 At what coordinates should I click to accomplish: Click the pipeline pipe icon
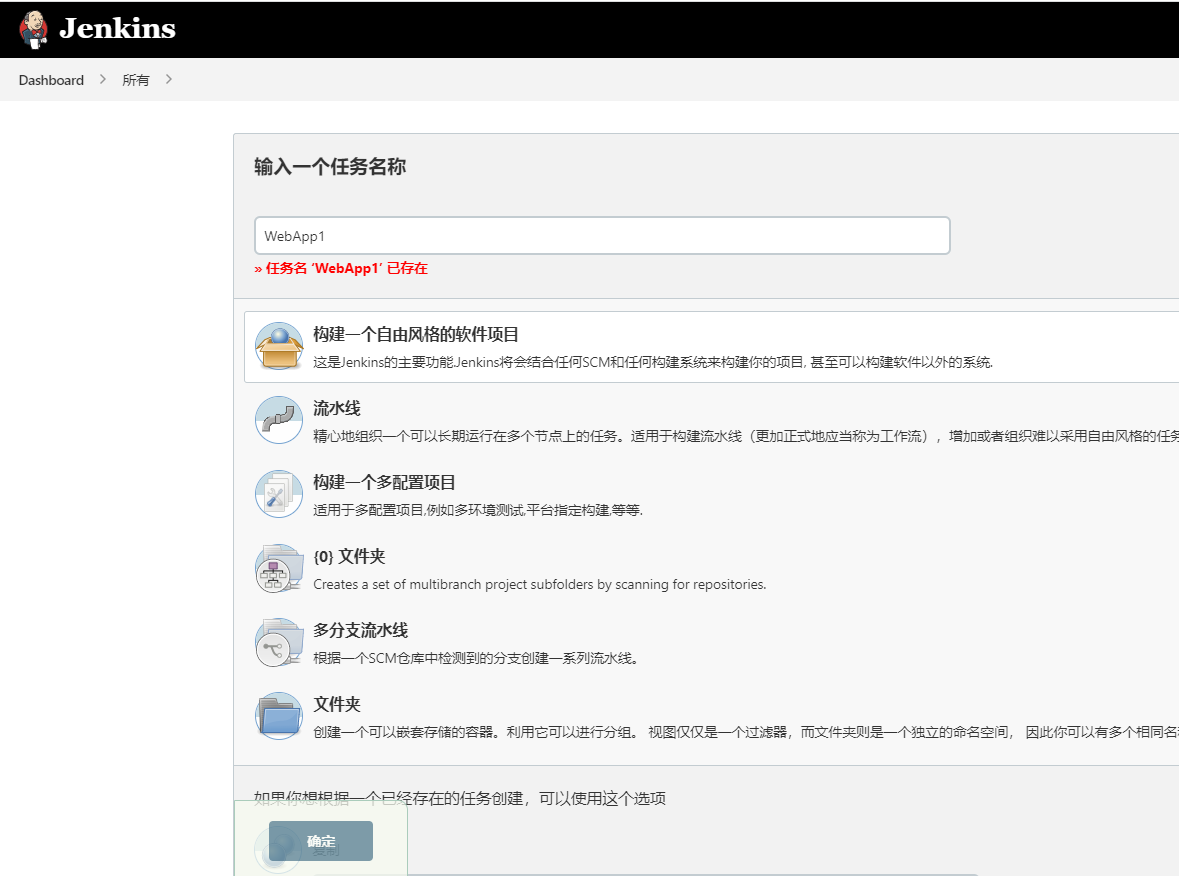[x=279, y=420]
